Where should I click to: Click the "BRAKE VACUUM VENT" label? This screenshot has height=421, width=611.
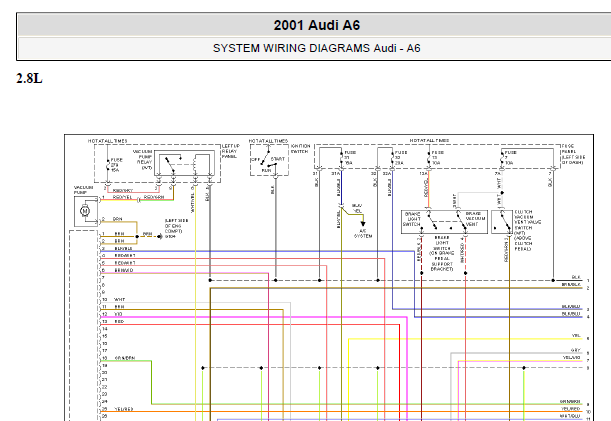coord(475,219)
